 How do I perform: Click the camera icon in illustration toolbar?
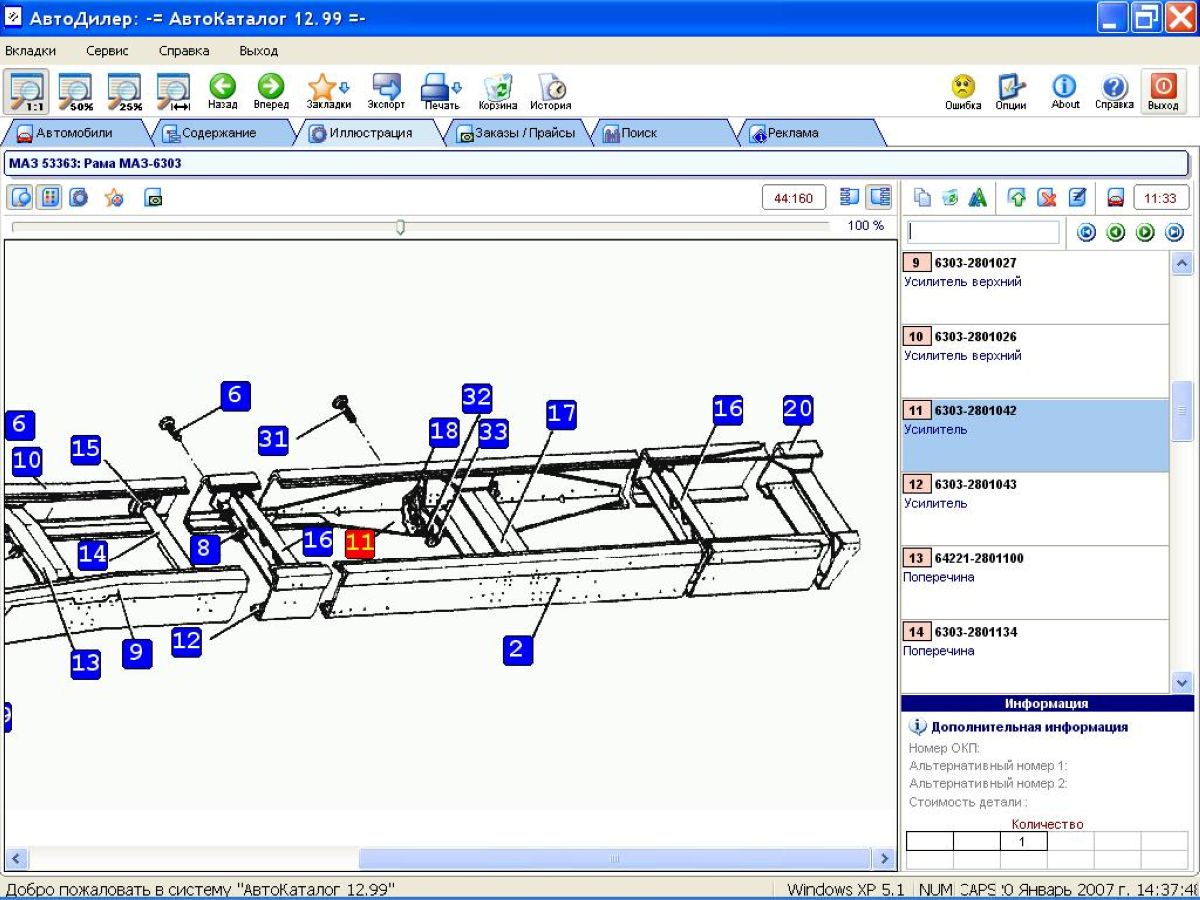pos(153,198)
